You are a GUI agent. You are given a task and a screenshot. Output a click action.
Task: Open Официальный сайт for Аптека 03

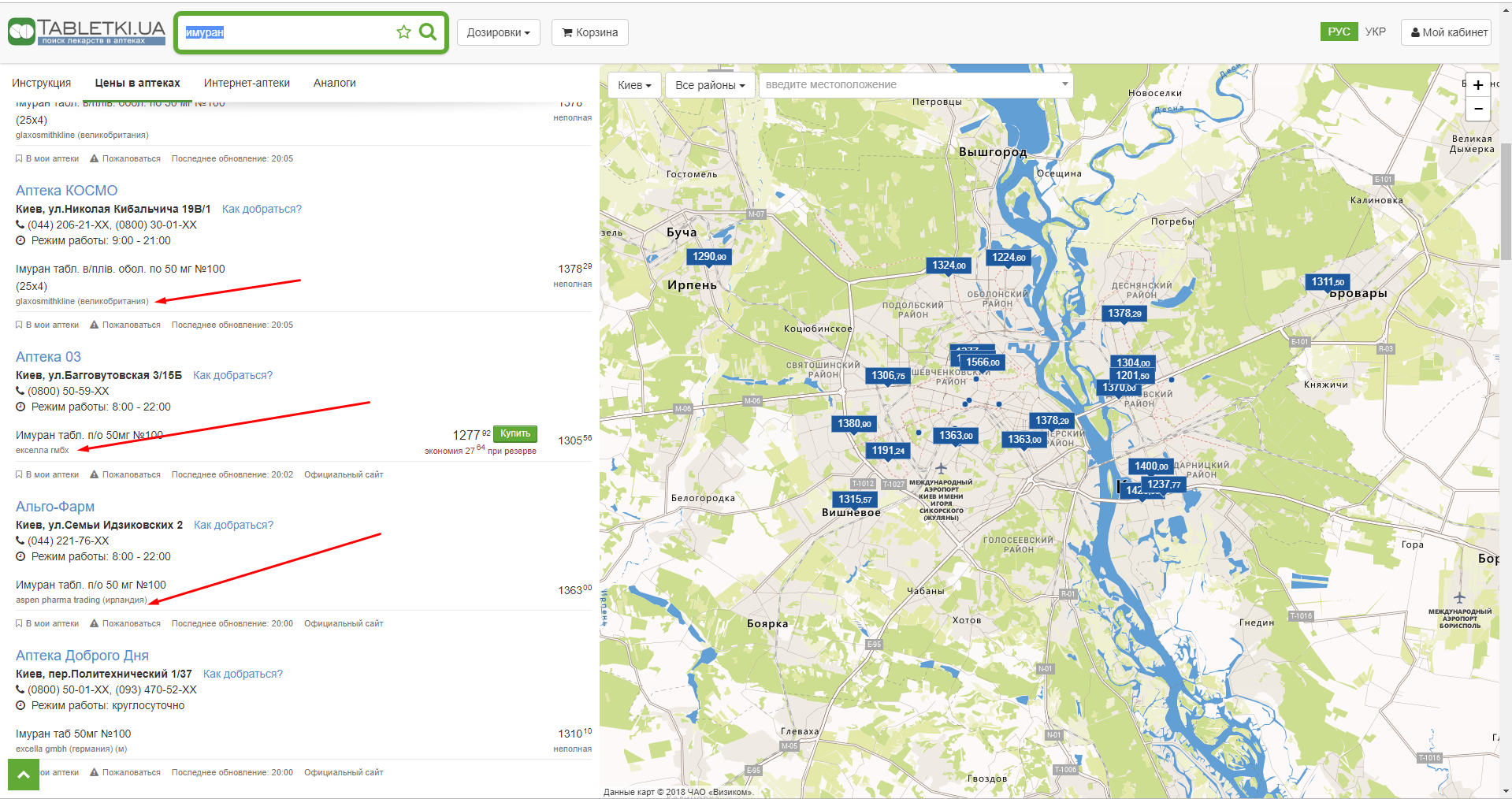coord(344,474)
